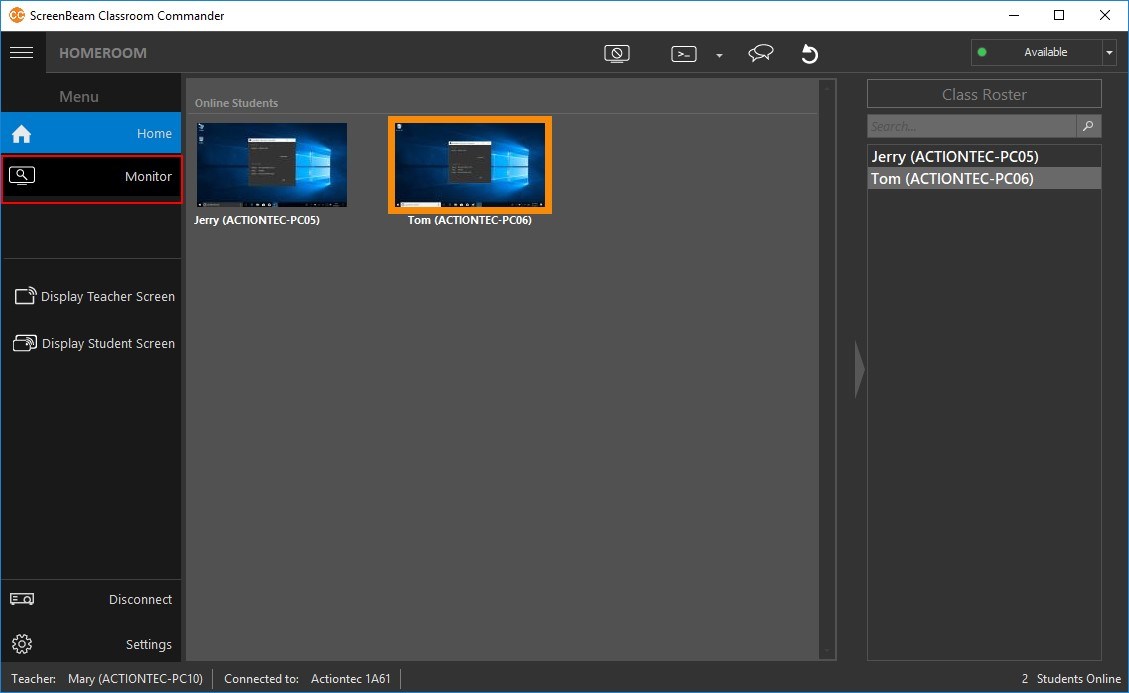
Task: Click Disconnect in sidebar
Action: pos(91,599)
